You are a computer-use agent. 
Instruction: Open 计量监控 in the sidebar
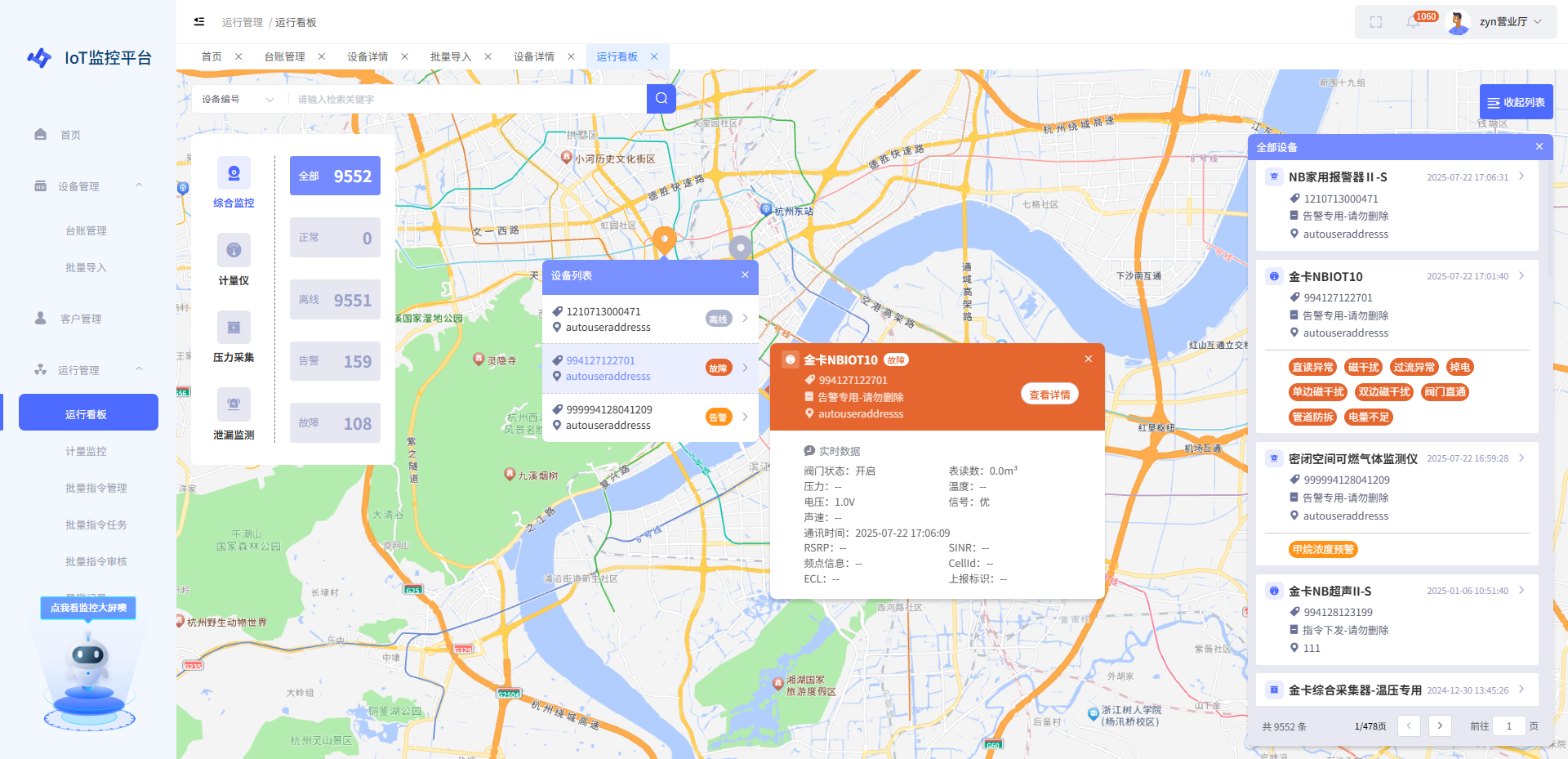coord(86,451)
